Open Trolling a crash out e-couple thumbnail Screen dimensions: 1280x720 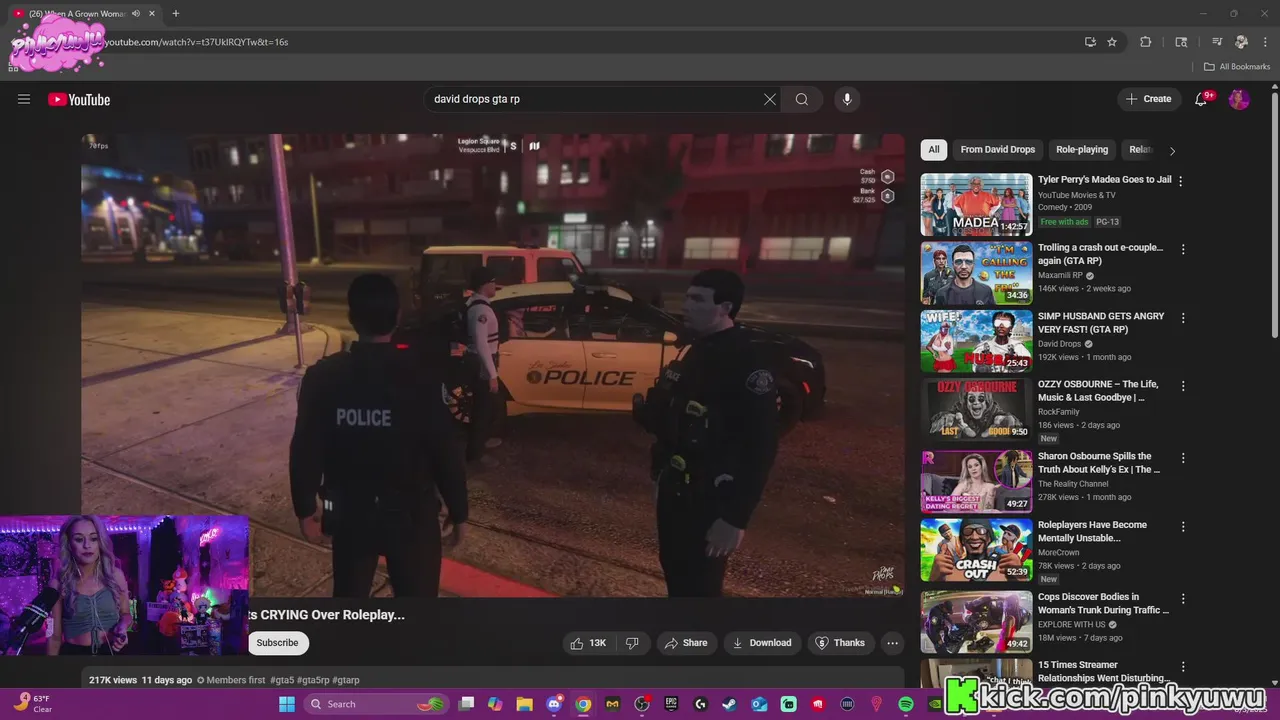coord(976,273)
